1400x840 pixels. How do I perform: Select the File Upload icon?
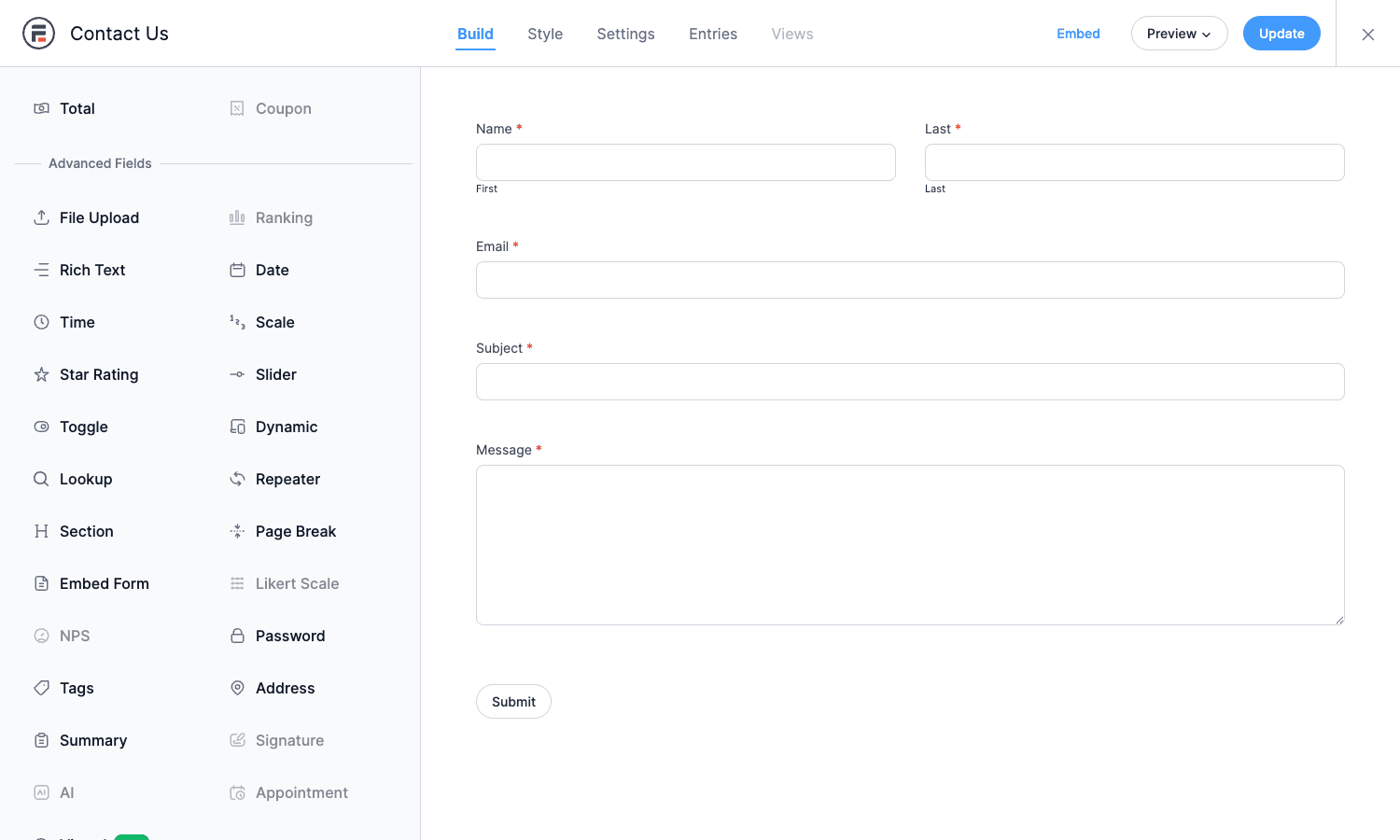tap(41, 217)
